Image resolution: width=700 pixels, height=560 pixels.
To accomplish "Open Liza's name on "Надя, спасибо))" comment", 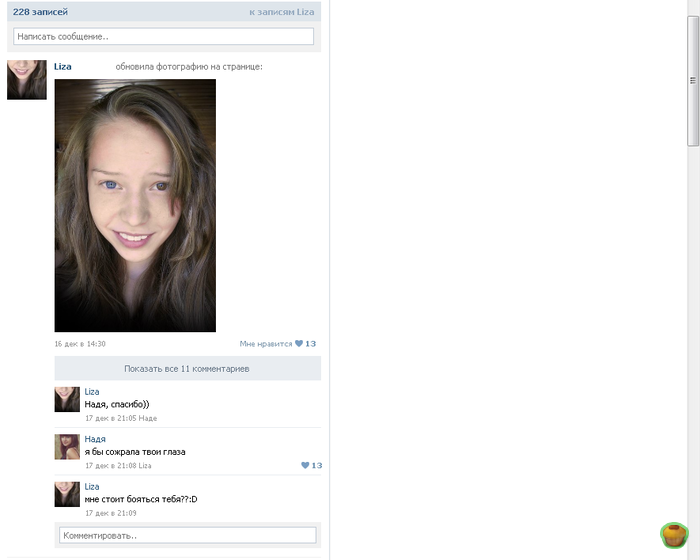I will coord(92,392).
